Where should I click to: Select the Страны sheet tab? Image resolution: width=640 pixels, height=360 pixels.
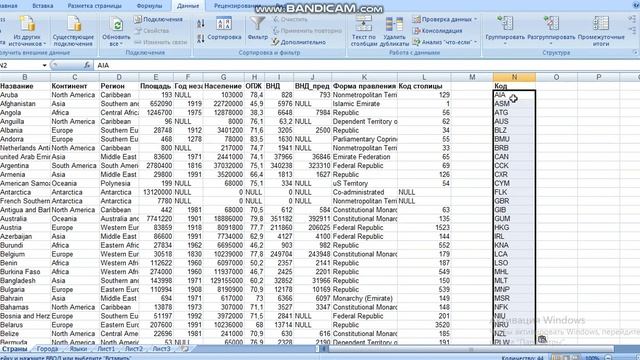[14, 349]
